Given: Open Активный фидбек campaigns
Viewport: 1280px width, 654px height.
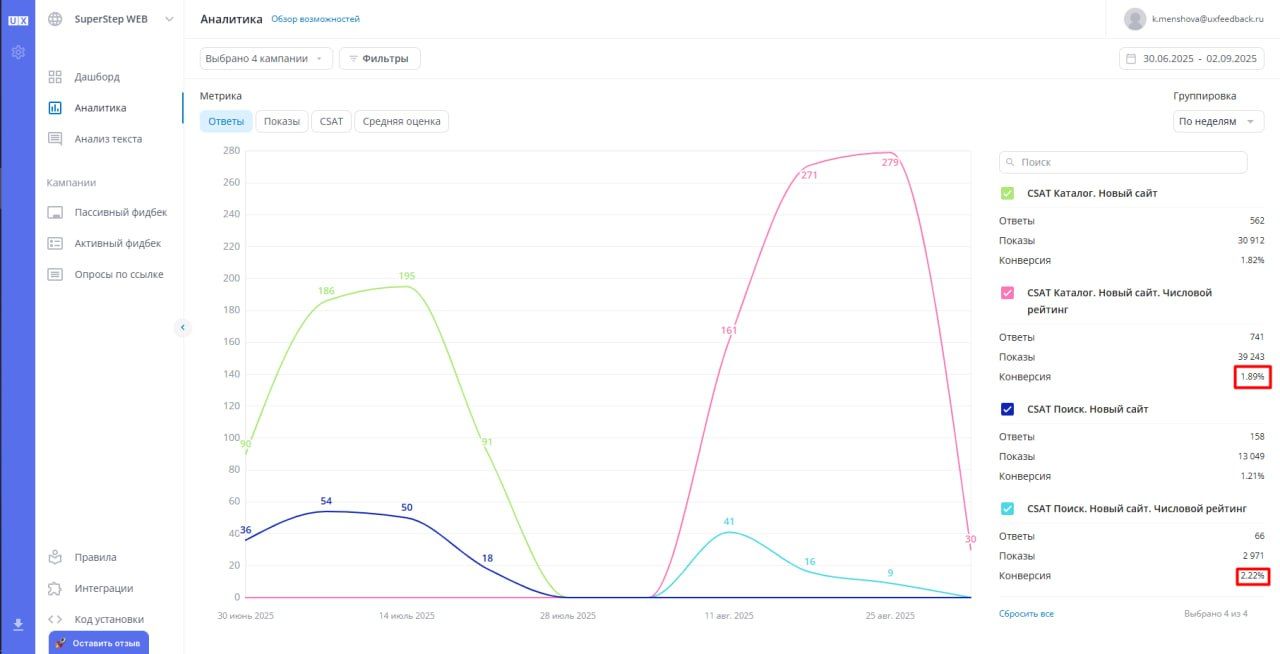Looking at the screenshot, I should [117, 243].
